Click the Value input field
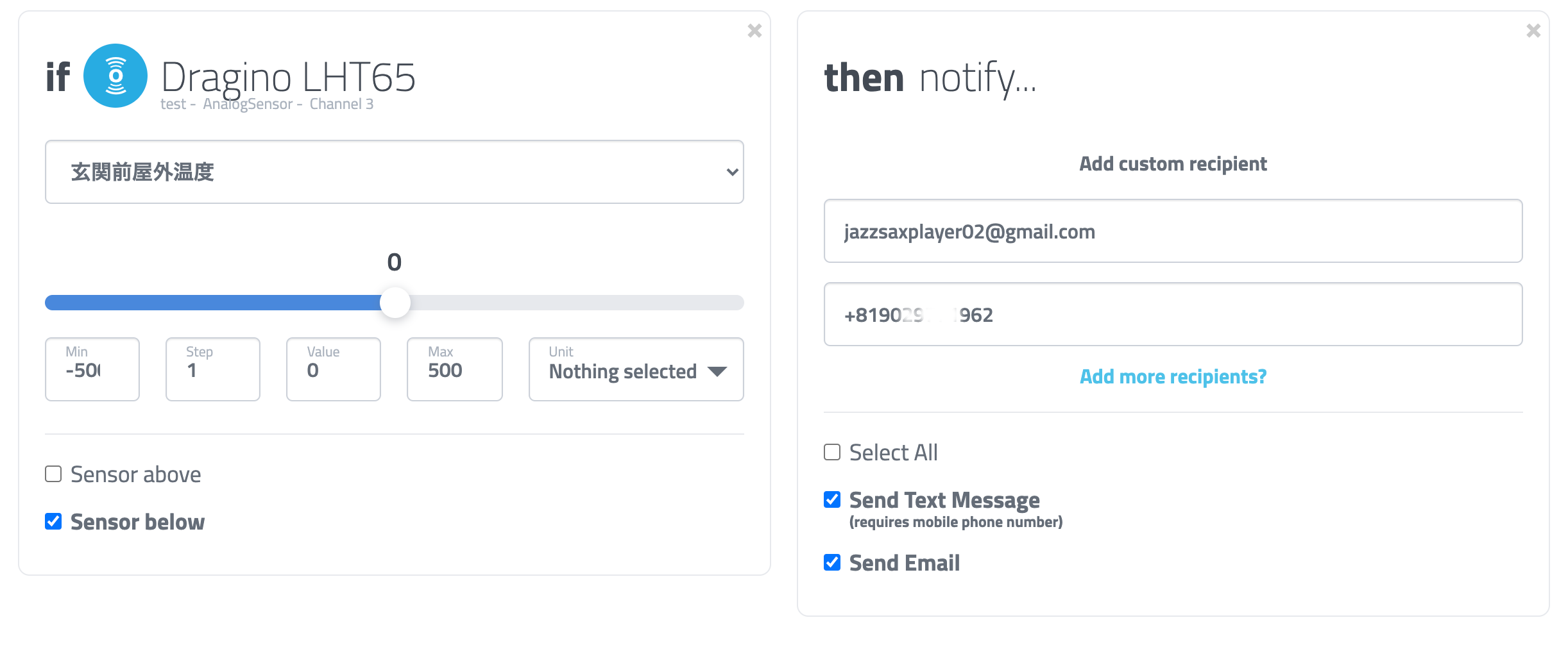This screenshot has width=1568, height=645. (334, 369)
